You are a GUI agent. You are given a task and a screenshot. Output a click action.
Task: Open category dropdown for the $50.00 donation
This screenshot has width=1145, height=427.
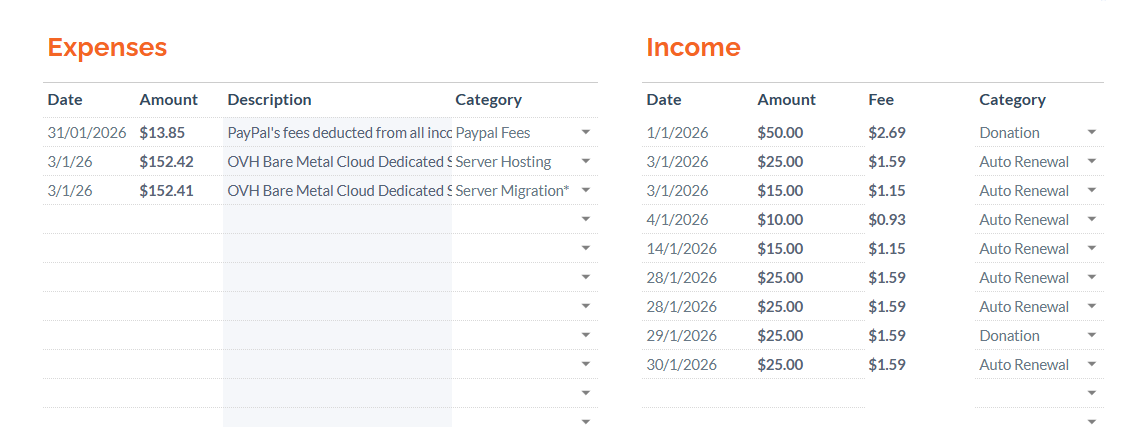[1092, 132]
